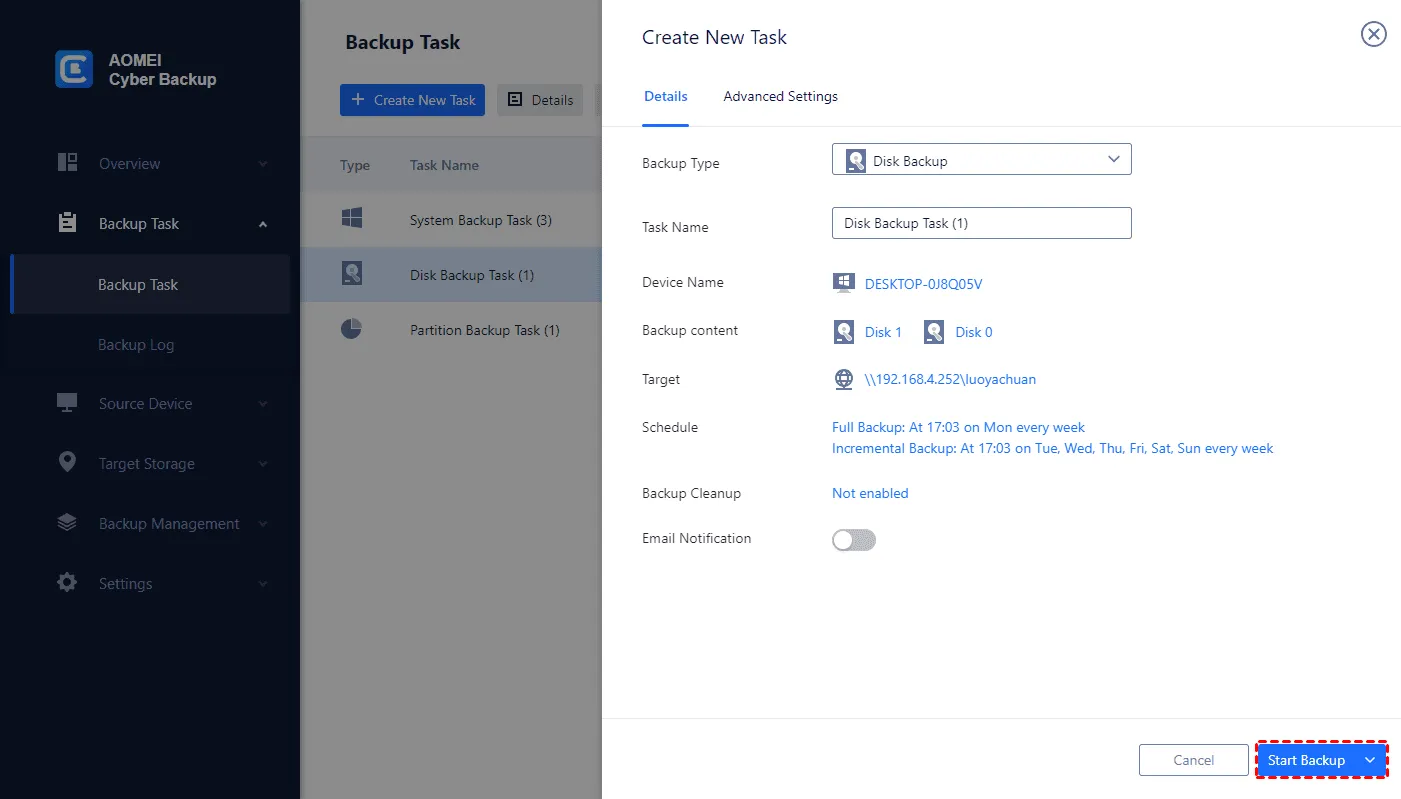Enable the Email Notification toggle
Screen dimensions: 1401x799
[x=854, y=540]
